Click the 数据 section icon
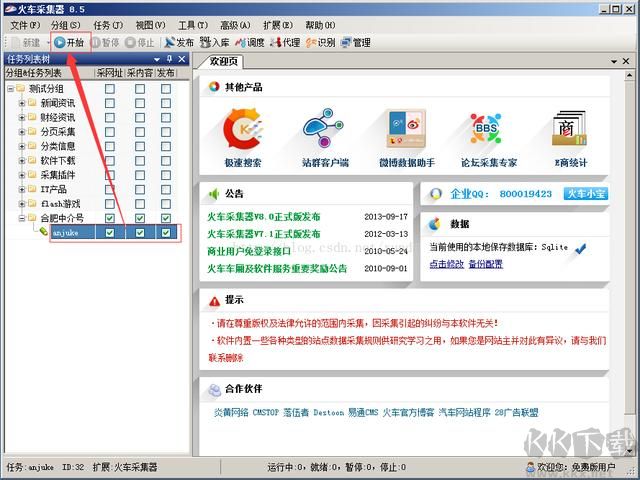This screenshot has width=640, height=480. 435,224
